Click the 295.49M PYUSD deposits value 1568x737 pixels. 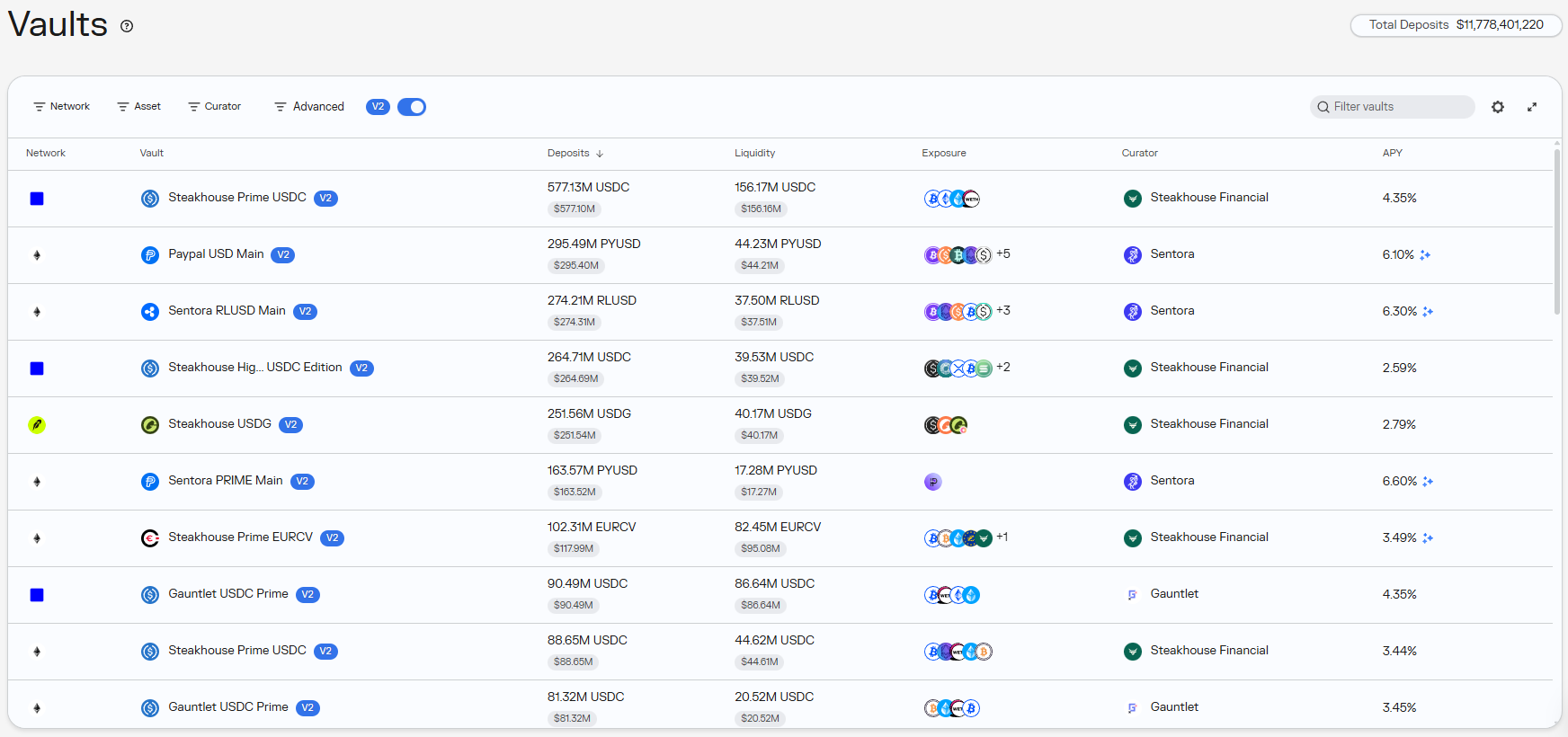(x=594, y=244)
